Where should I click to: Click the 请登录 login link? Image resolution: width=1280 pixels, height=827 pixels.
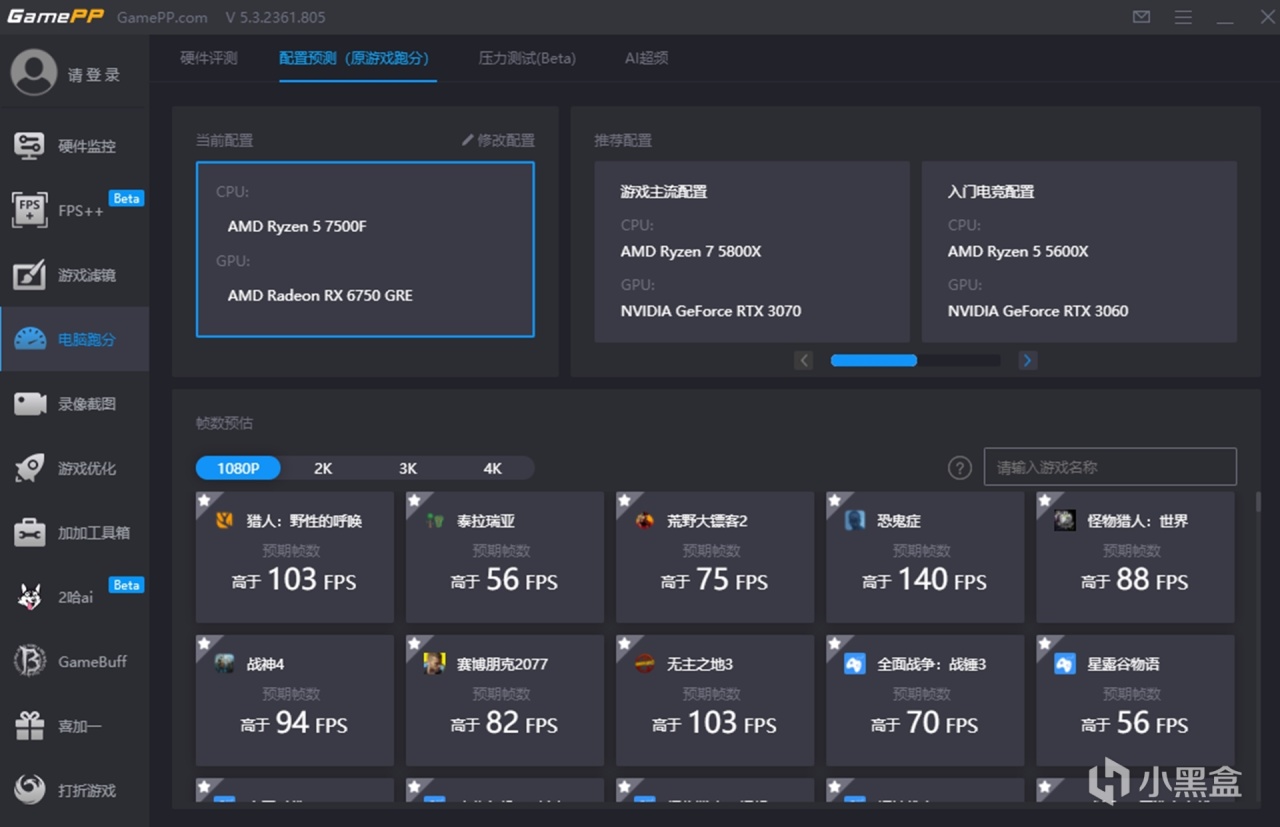94,75
